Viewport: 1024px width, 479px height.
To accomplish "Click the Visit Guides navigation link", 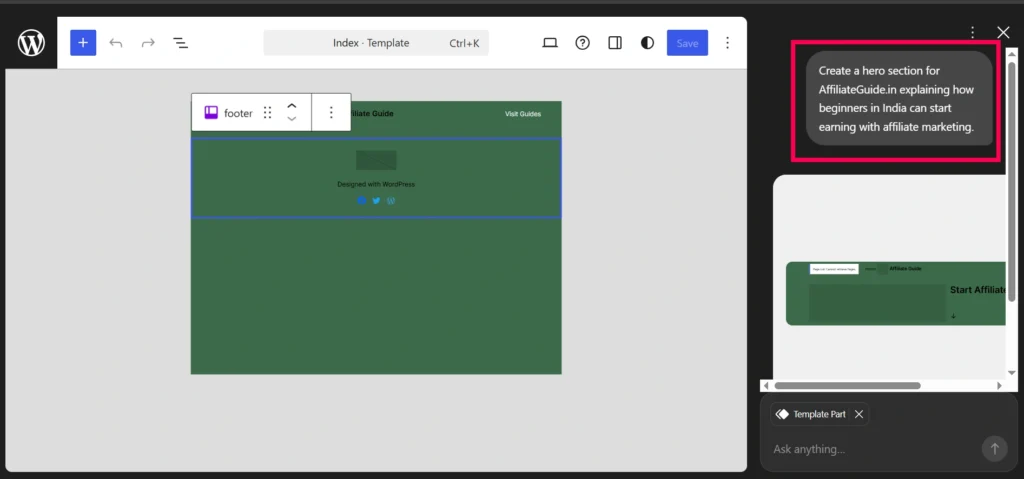I will (522, 114).
